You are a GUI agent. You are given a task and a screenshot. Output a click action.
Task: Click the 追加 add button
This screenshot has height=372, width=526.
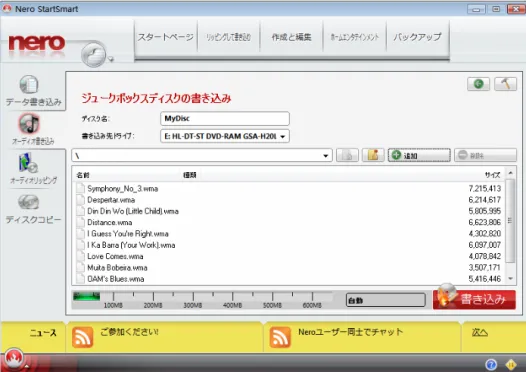pyautogui.click(x=419, y=155)
